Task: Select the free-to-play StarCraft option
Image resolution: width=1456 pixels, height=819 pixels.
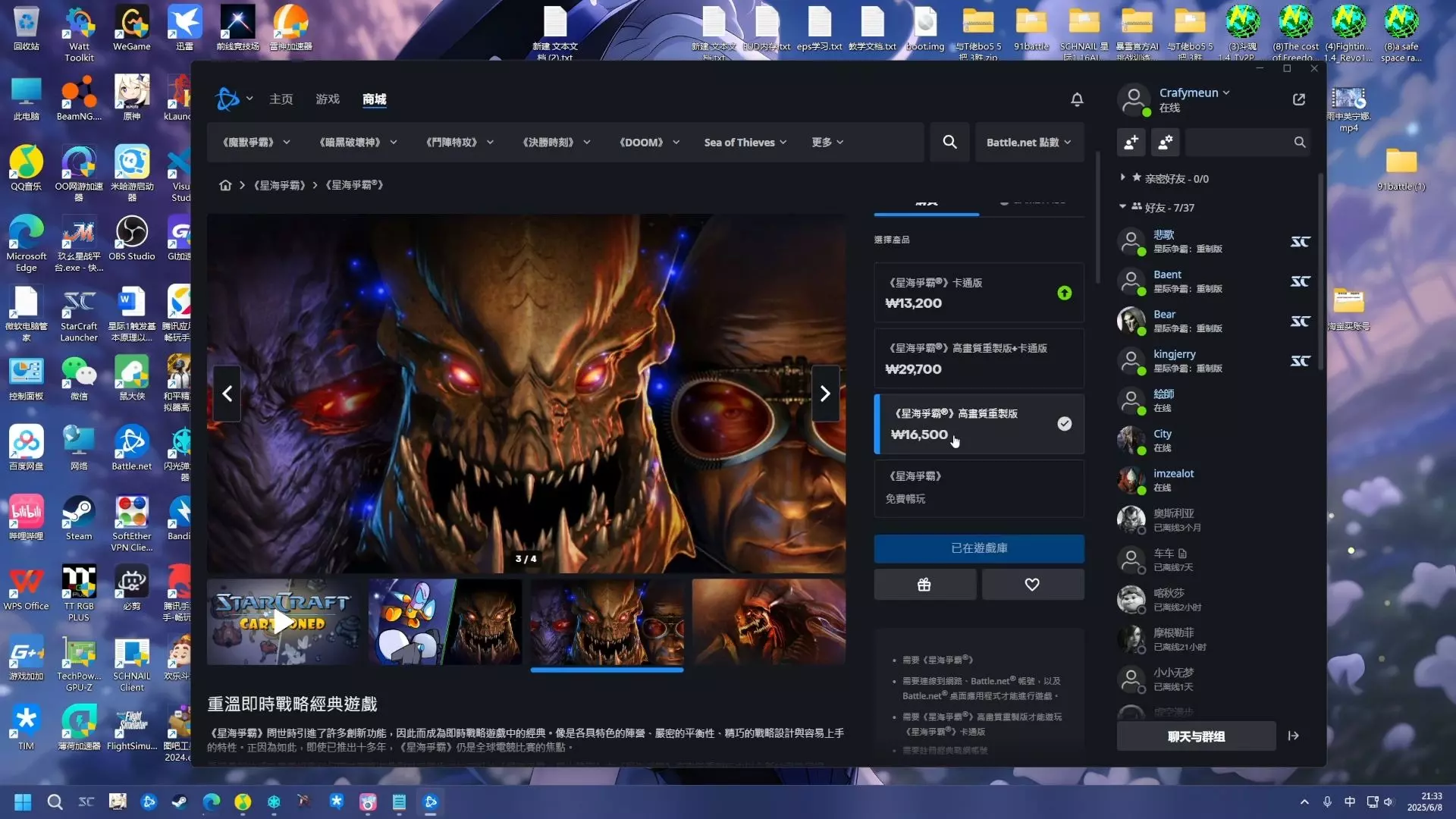Action: tap(978, 488)
